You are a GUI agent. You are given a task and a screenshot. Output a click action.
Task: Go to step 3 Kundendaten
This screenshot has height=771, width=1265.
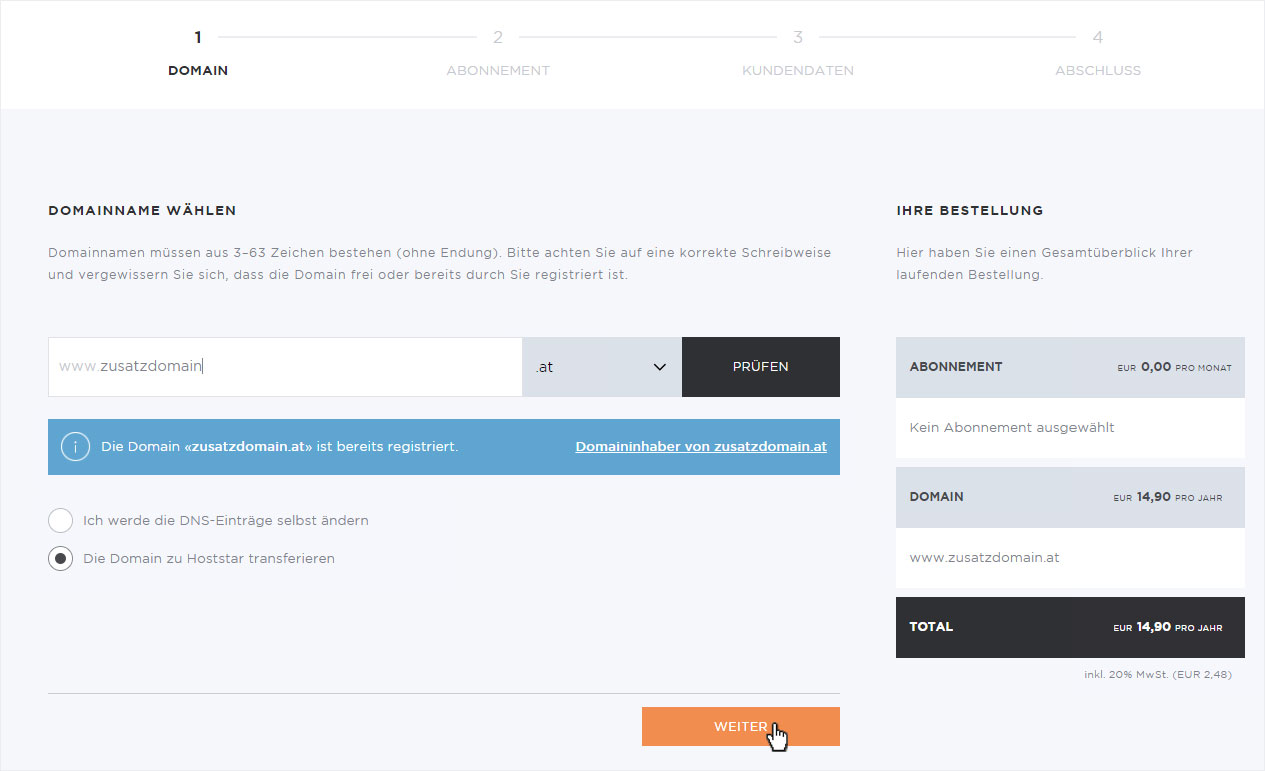[798, 54]
